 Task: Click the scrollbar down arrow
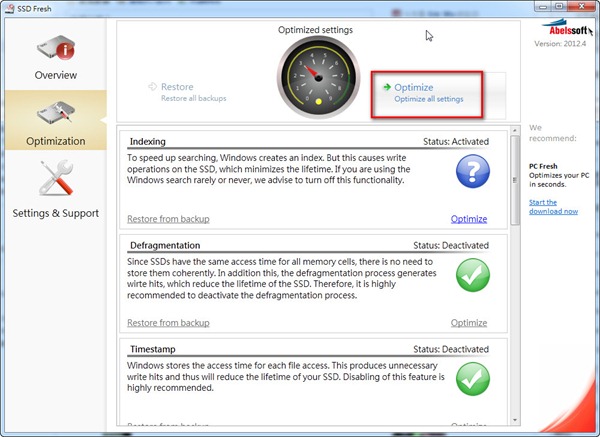coord(515,420)
